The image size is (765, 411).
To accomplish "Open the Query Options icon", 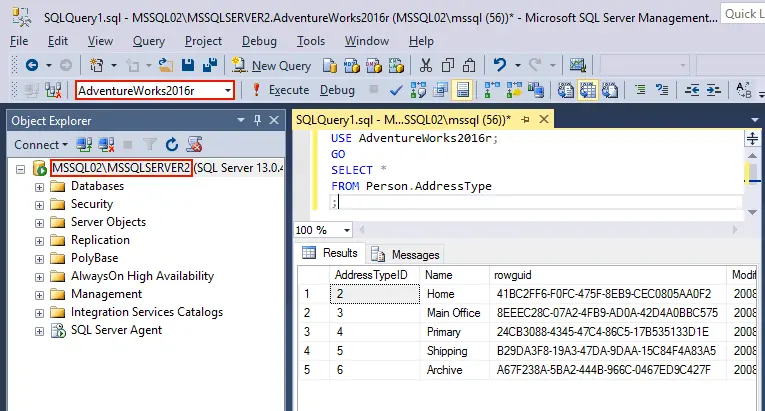I will (x=440, y=90).
